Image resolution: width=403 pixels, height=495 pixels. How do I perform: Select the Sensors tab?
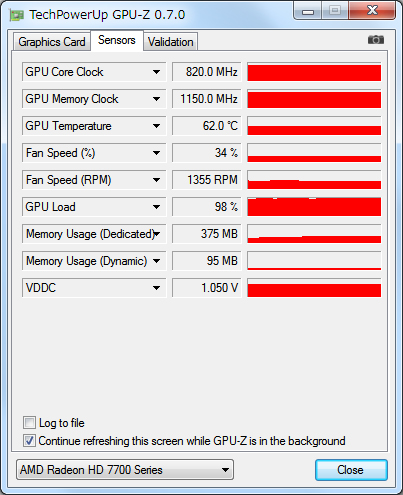[x=117, y=40]
